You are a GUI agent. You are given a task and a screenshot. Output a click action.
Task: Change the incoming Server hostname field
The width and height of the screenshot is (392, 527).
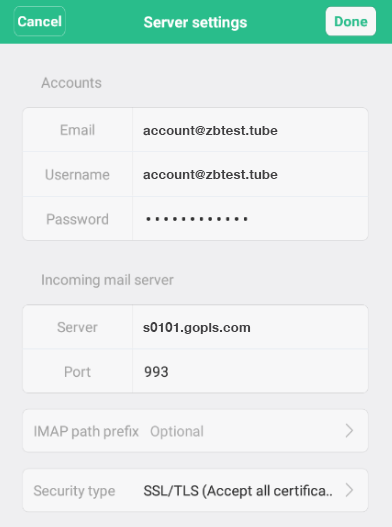coord(250,327)
